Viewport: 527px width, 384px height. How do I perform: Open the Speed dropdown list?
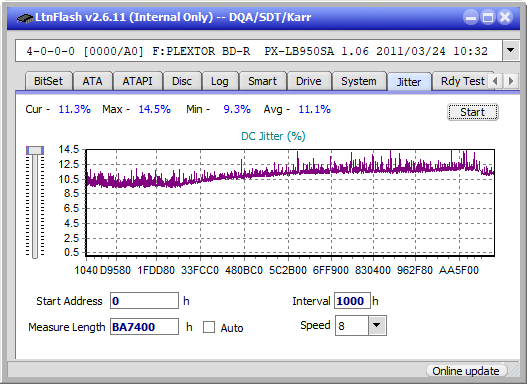[x=377, y=325]
